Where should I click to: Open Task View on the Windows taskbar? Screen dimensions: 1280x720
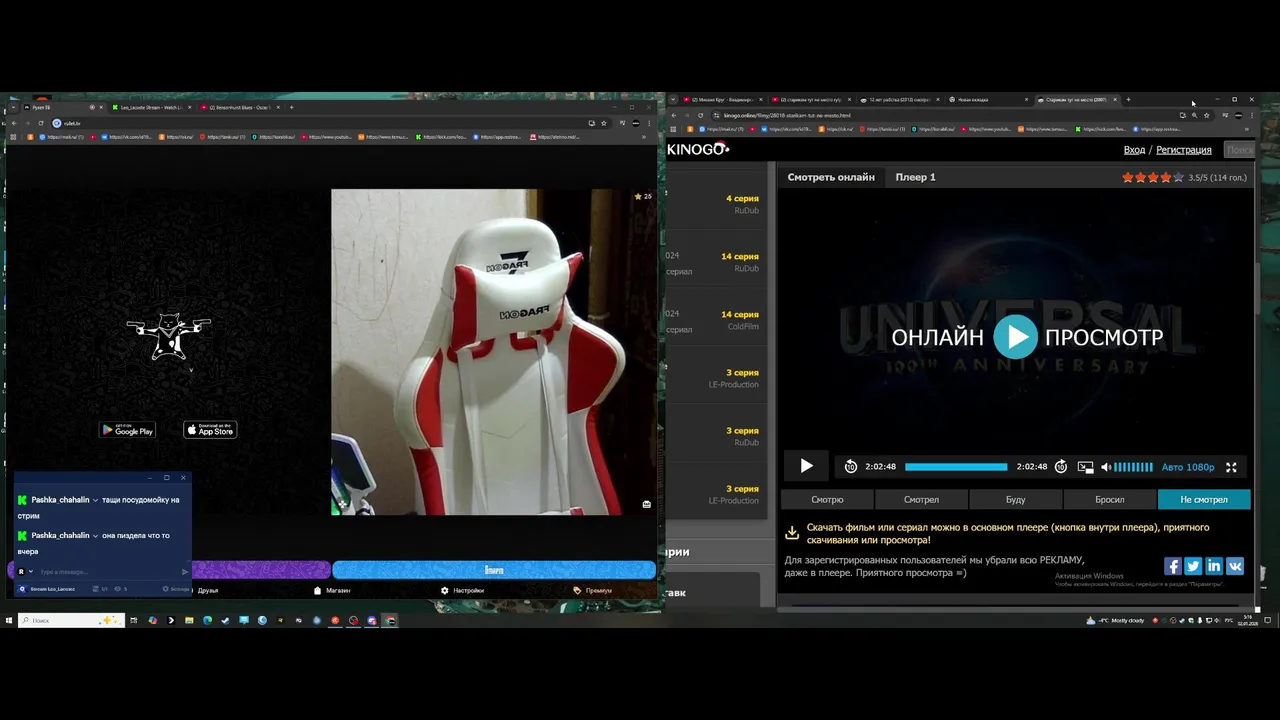coord(133,620)
